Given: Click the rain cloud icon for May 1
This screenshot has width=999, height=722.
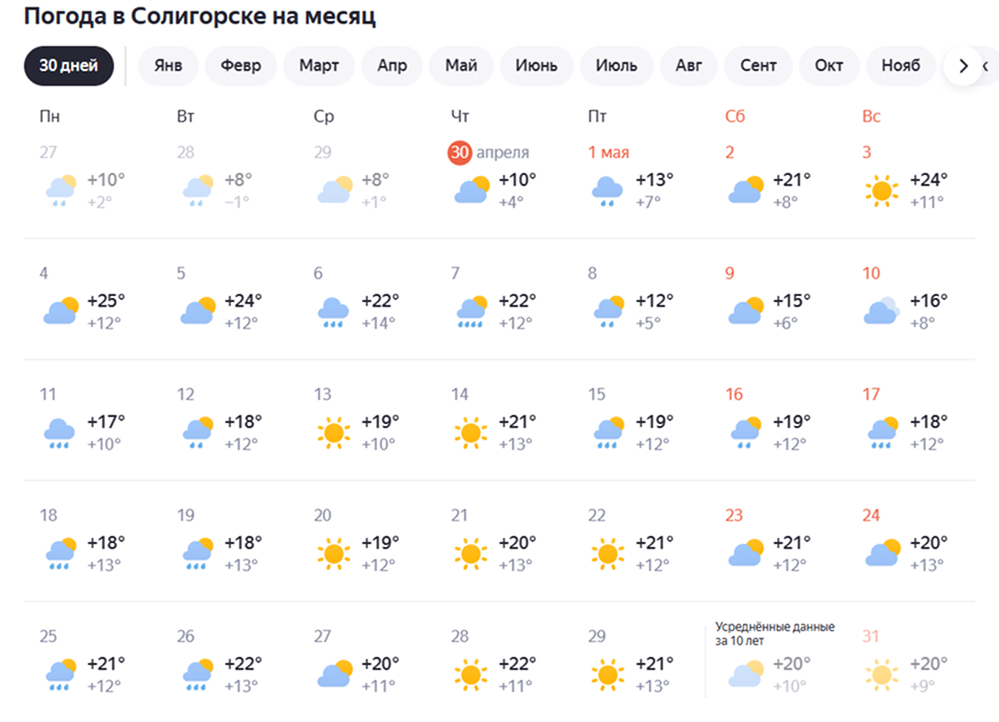Looking at the screenshot, I should click(x=608, y=190).
